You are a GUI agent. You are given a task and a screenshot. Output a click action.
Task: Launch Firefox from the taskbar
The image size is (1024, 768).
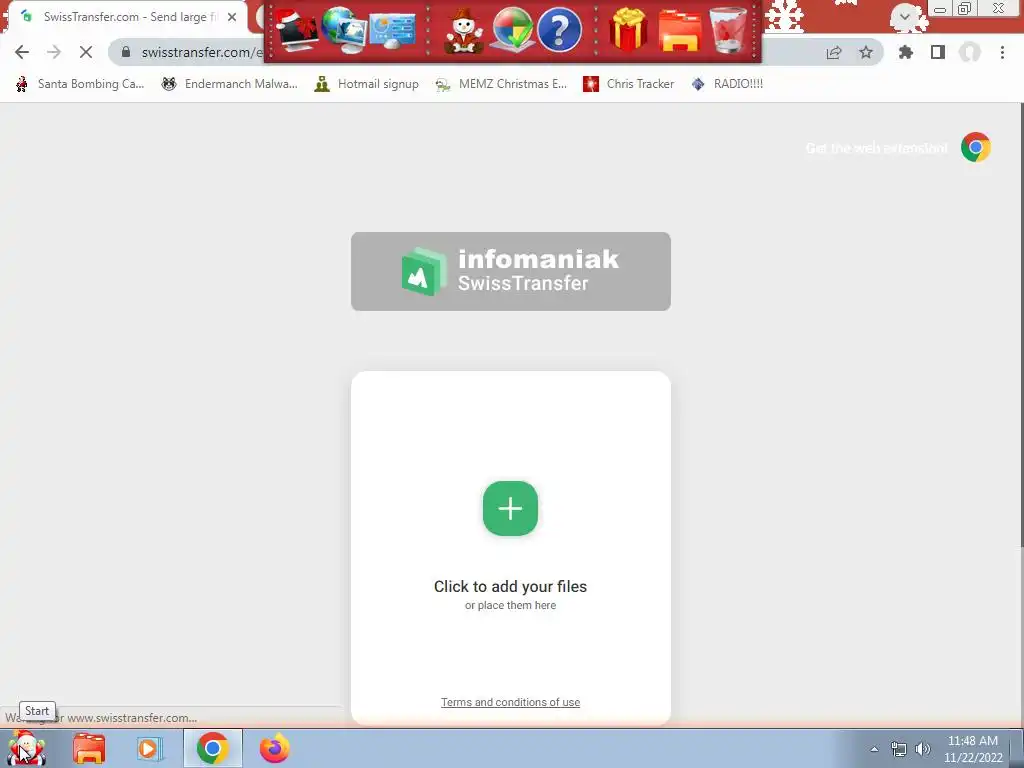coord(274,748)
